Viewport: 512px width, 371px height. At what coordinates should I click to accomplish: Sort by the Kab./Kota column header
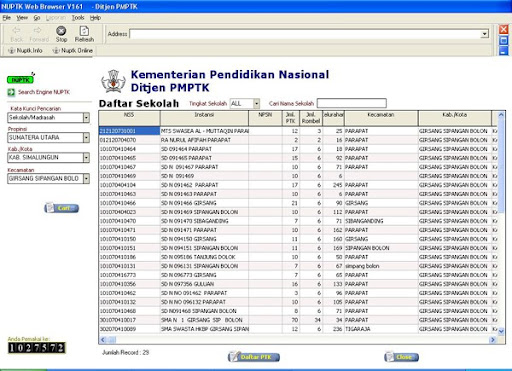click(455, 118)
